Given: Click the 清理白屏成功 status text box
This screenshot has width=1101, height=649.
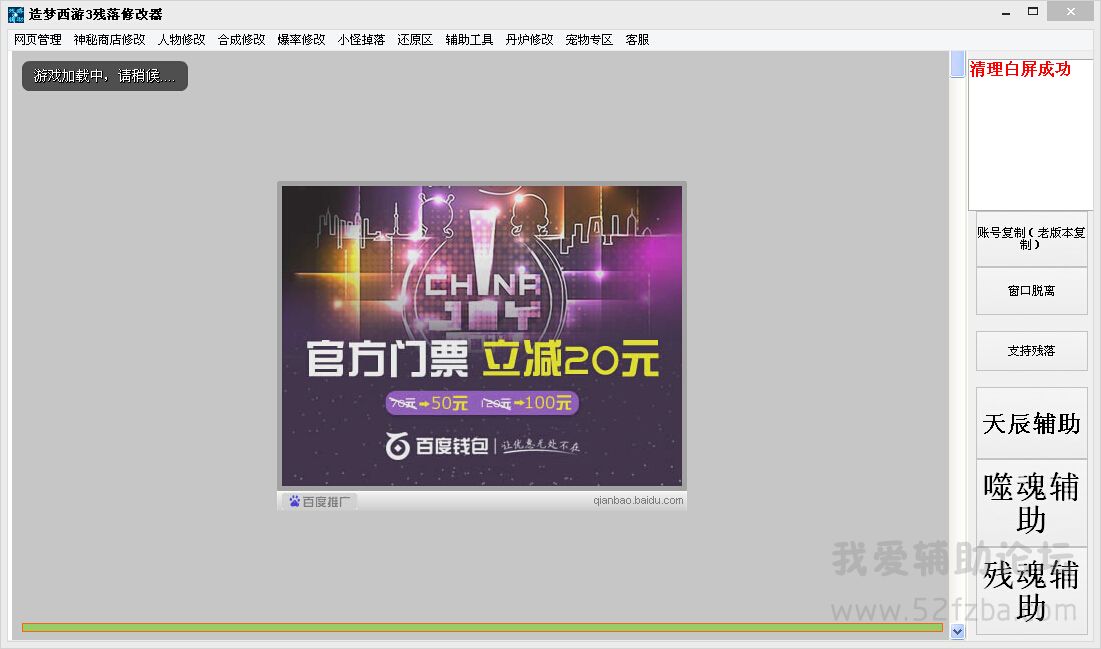Looking at the screenshot, I should pyautogui.click(x=1030, y=135).
